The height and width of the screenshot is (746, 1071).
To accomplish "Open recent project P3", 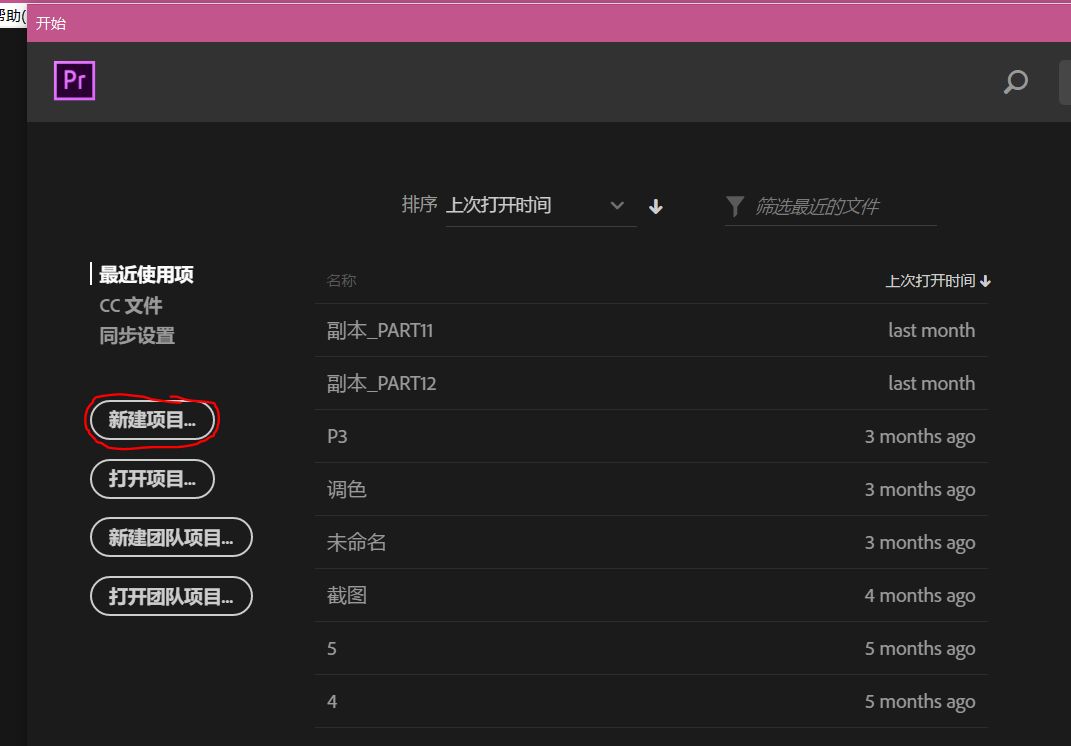I will (x=652, y=437).
